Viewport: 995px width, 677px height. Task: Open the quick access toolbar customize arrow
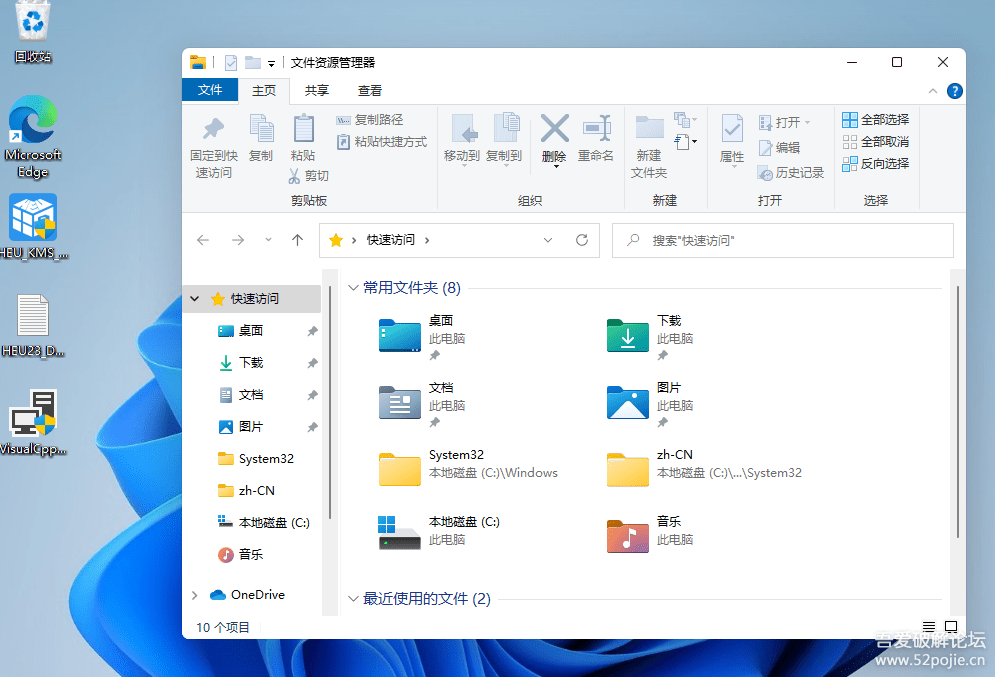pos(271,63)
